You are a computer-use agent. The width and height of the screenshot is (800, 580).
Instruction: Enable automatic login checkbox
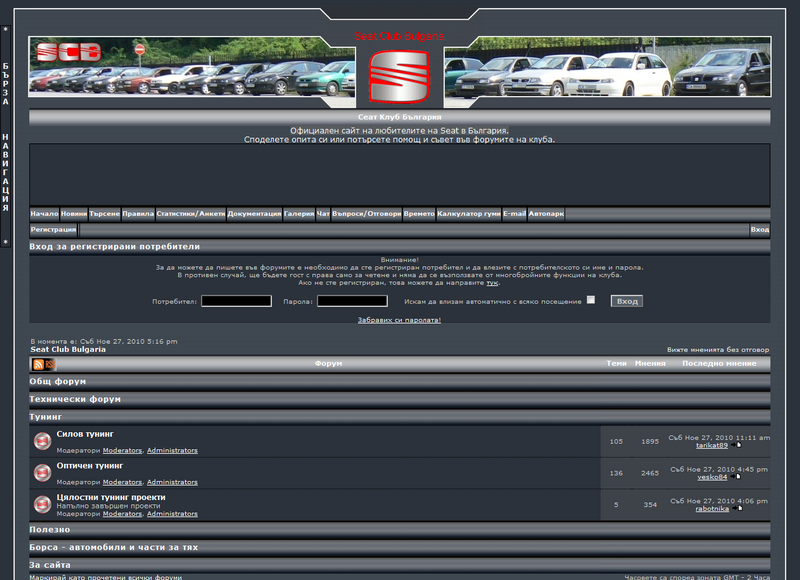click(x=591, y=300)
